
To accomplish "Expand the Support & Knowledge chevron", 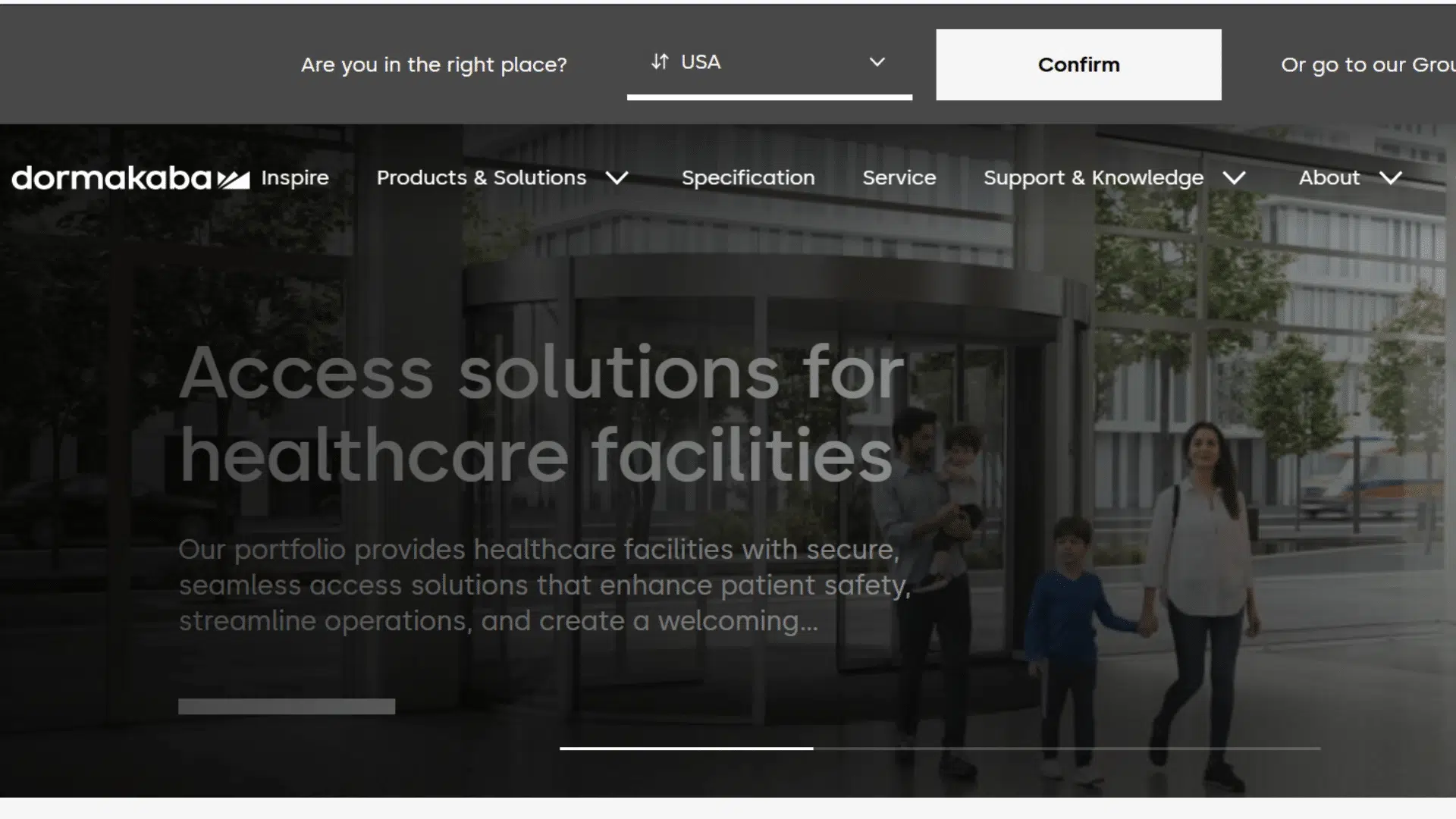I will tap(1235, 177).
